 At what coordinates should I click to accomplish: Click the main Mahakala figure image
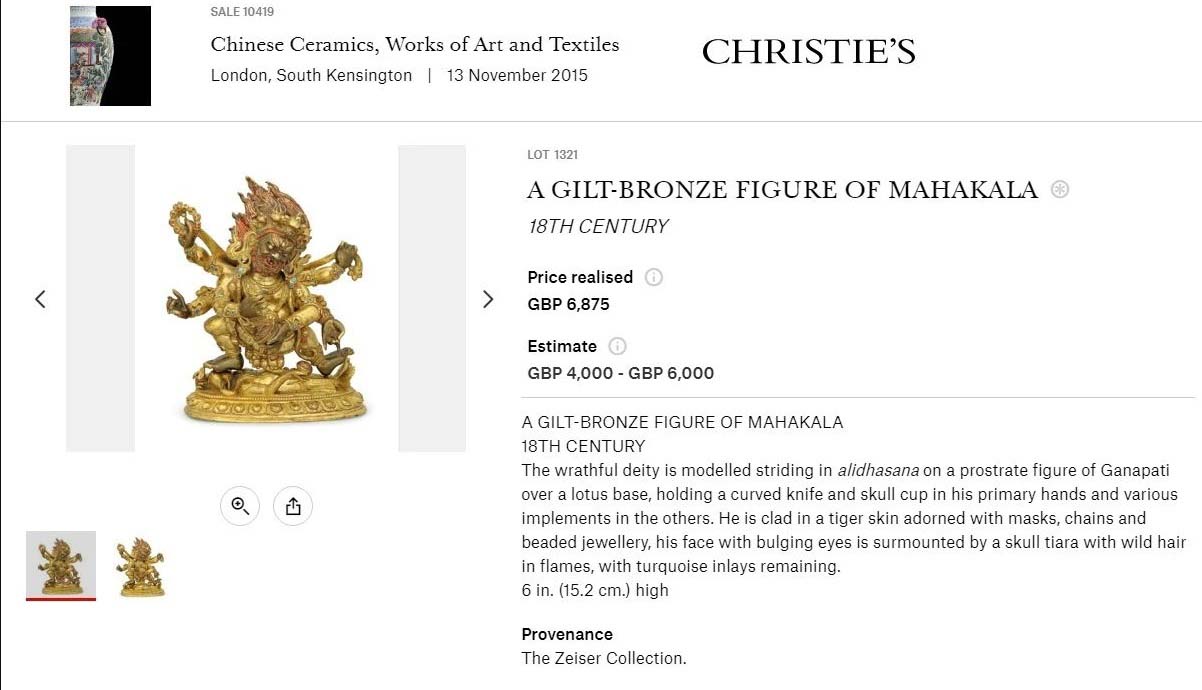click(x=266, y=298)
